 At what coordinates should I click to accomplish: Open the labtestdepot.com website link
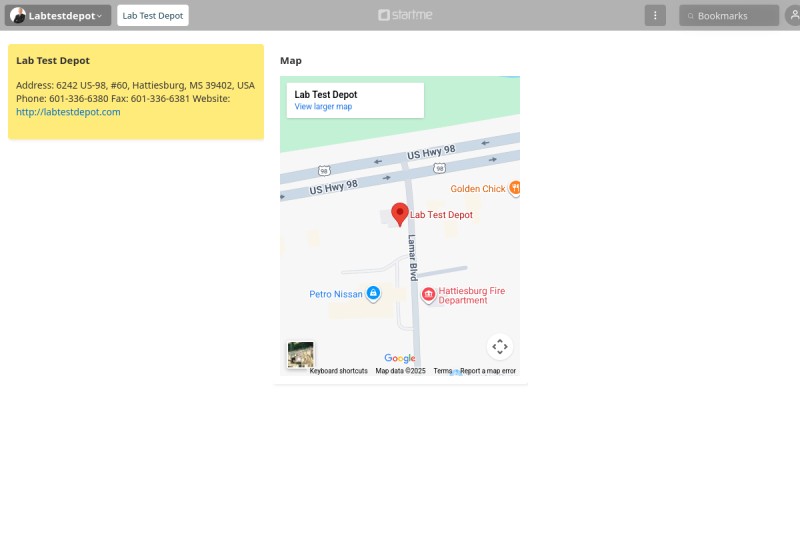68,112
